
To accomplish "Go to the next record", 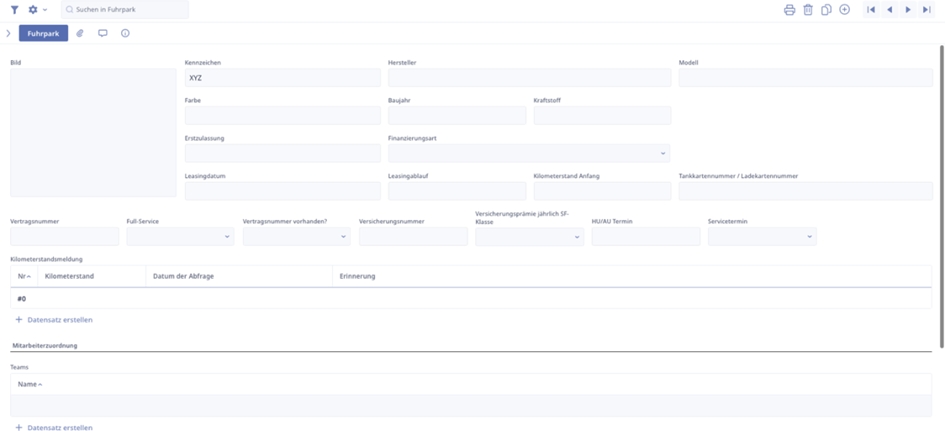I will 908,9.
